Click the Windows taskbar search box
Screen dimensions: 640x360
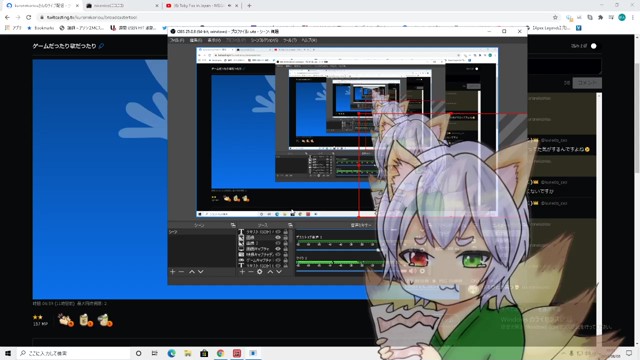73,353
